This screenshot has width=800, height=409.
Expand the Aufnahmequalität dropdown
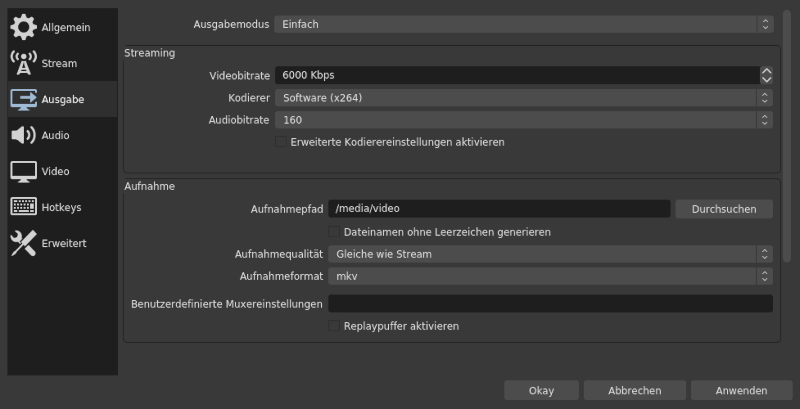coord(550,254)
